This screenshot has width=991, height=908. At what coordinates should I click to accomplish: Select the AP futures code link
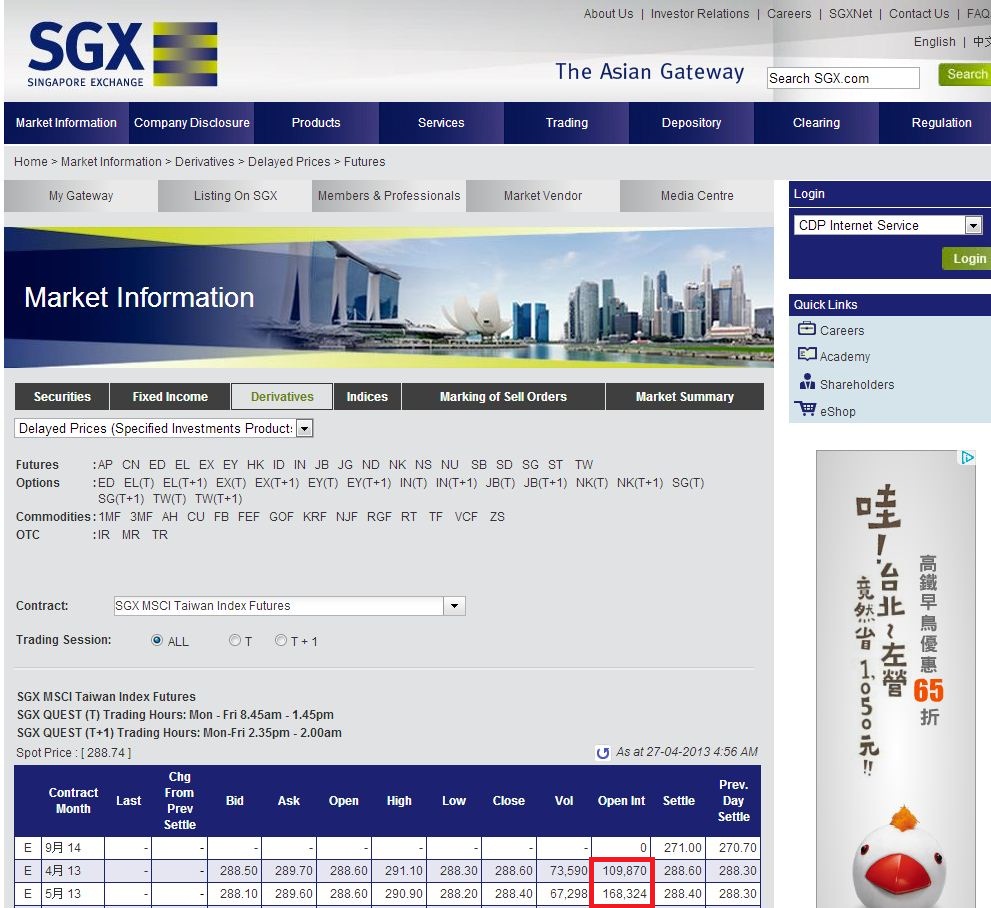pos(106,464)
